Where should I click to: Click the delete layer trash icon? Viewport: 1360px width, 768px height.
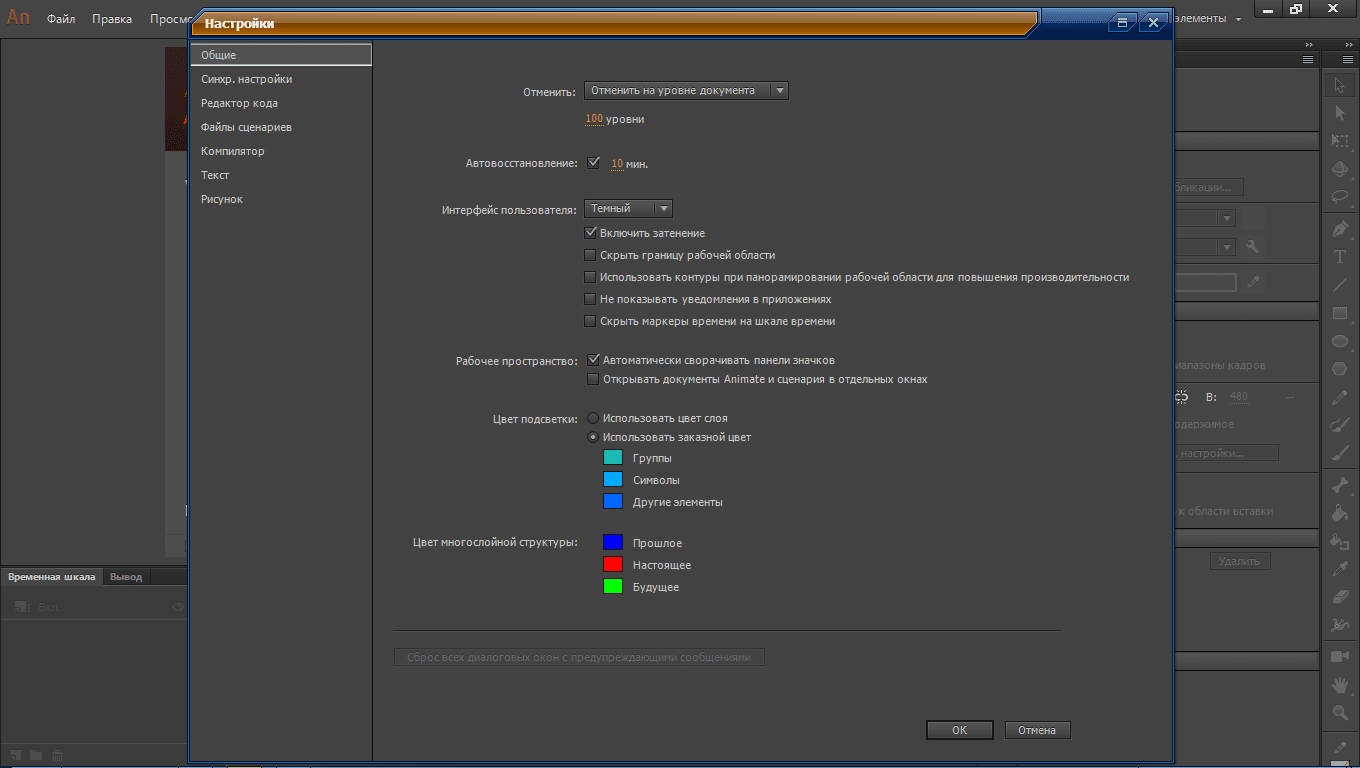(x=58, y=755)
